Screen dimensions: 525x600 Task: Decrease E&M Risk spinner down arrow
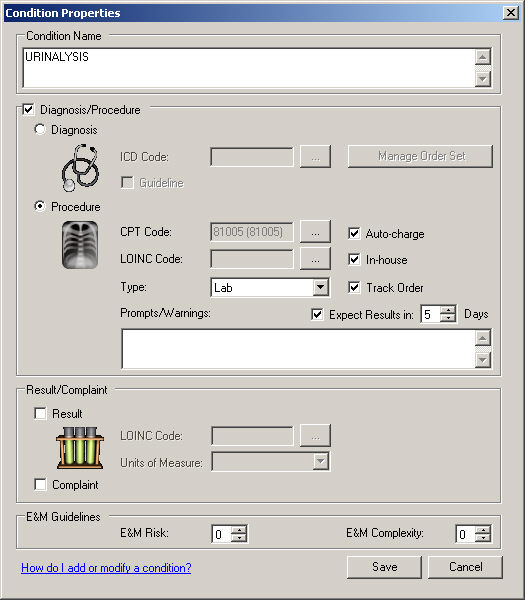(239, 538)
